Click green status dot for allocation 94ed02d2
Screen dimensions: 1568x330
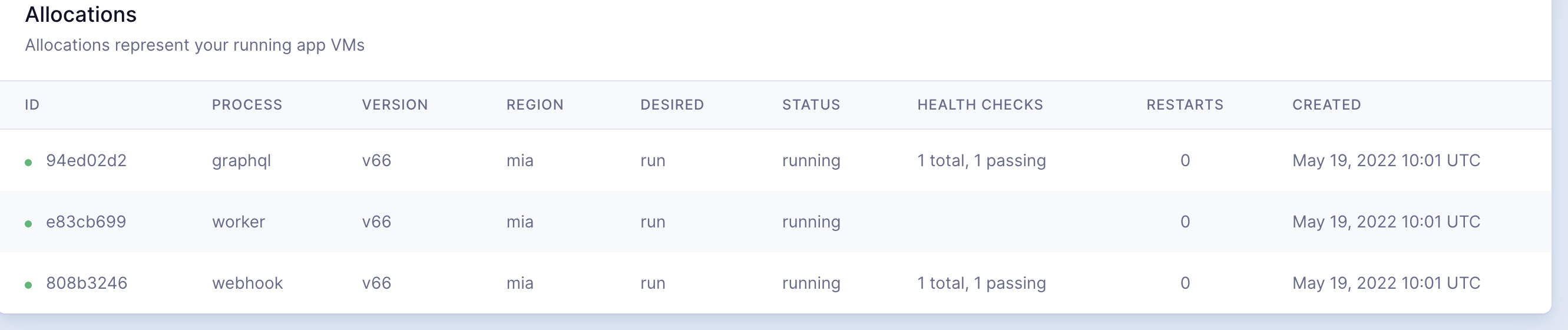click(x=28, y=163)
